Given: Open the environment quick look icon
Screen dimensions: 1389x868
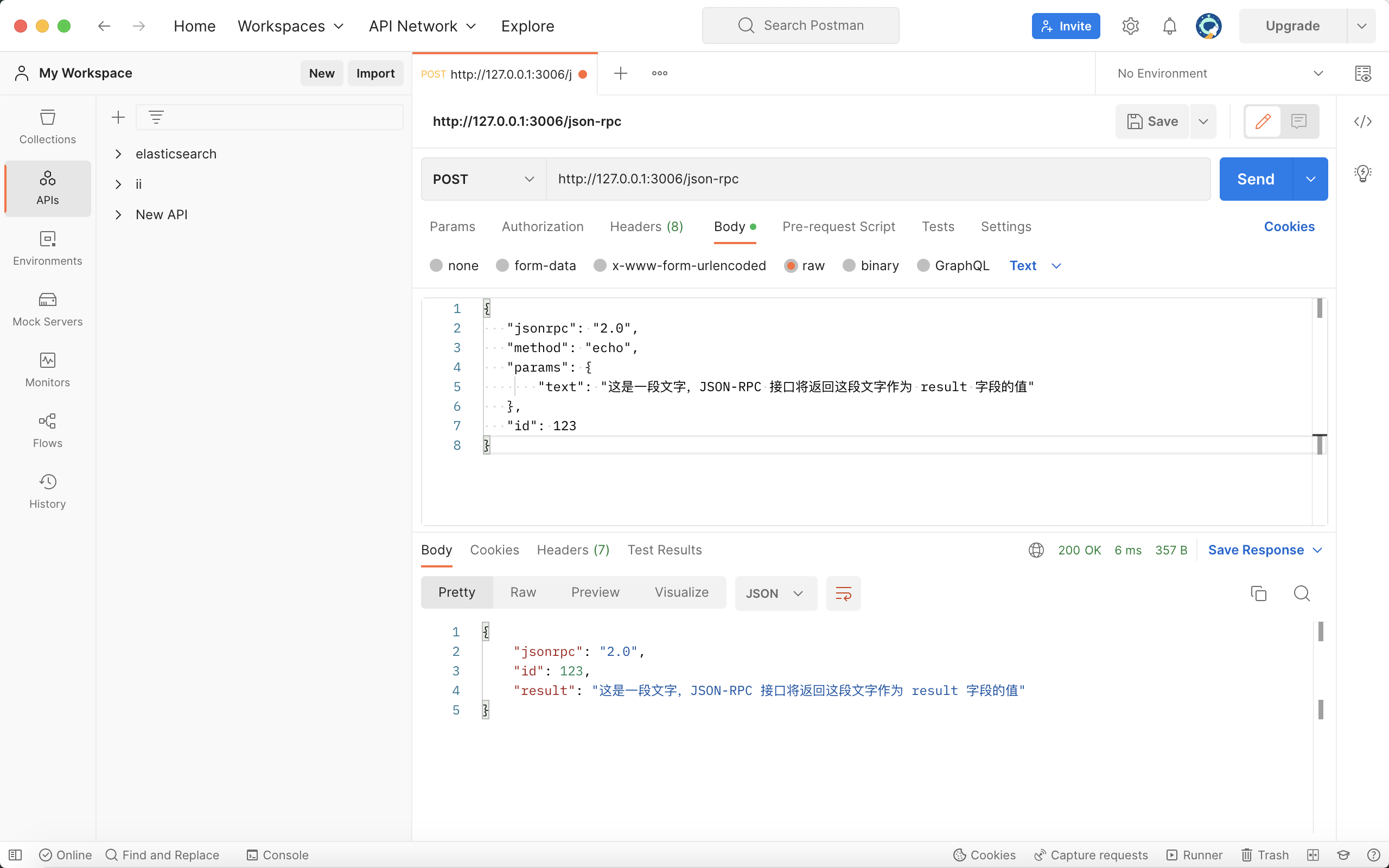Looking at the screenshot, I should tap(1362, 73).
